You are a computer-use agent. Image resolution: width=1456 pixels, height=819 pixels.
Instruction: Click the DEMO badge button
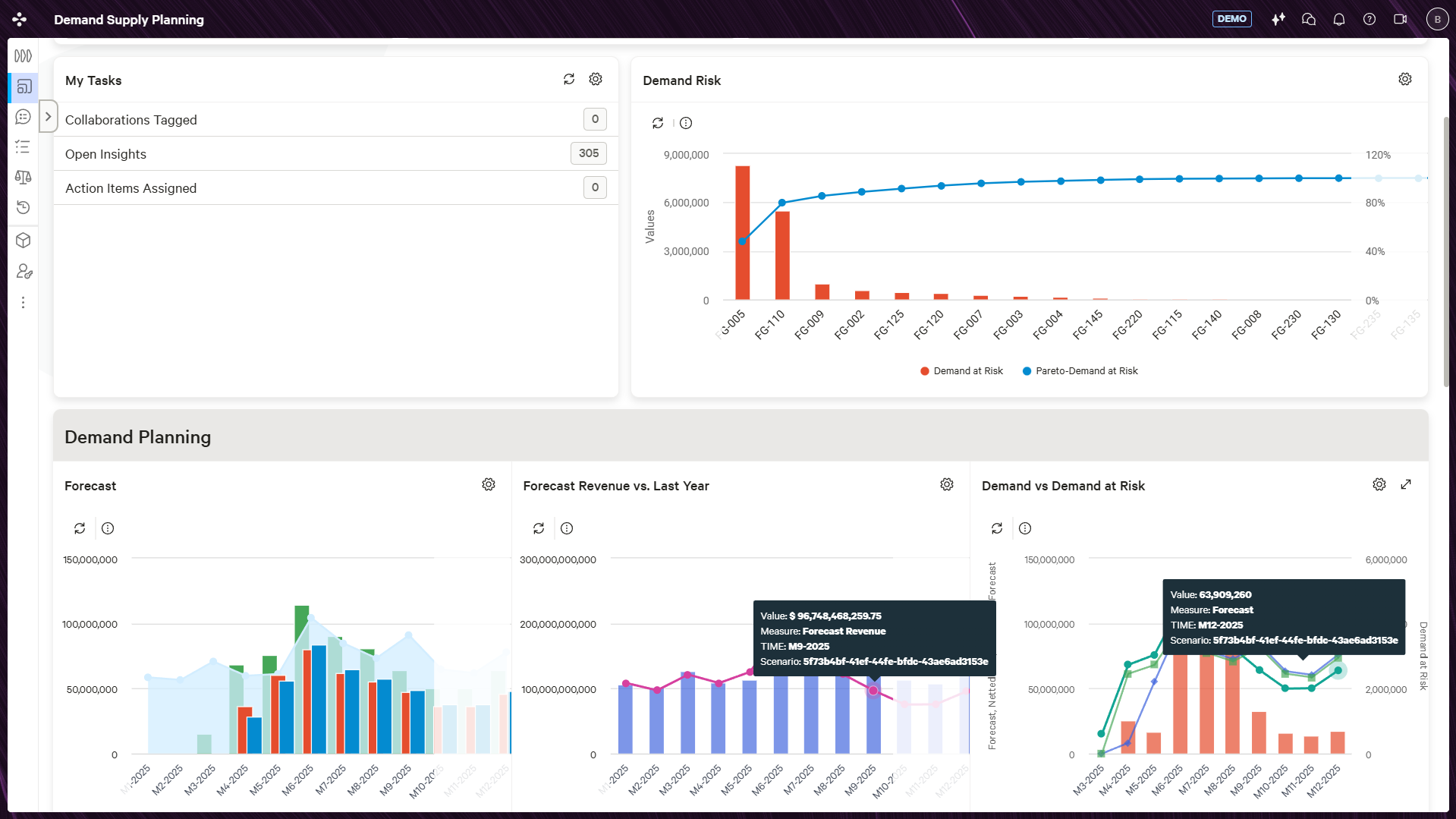(x=1231, y=19)
